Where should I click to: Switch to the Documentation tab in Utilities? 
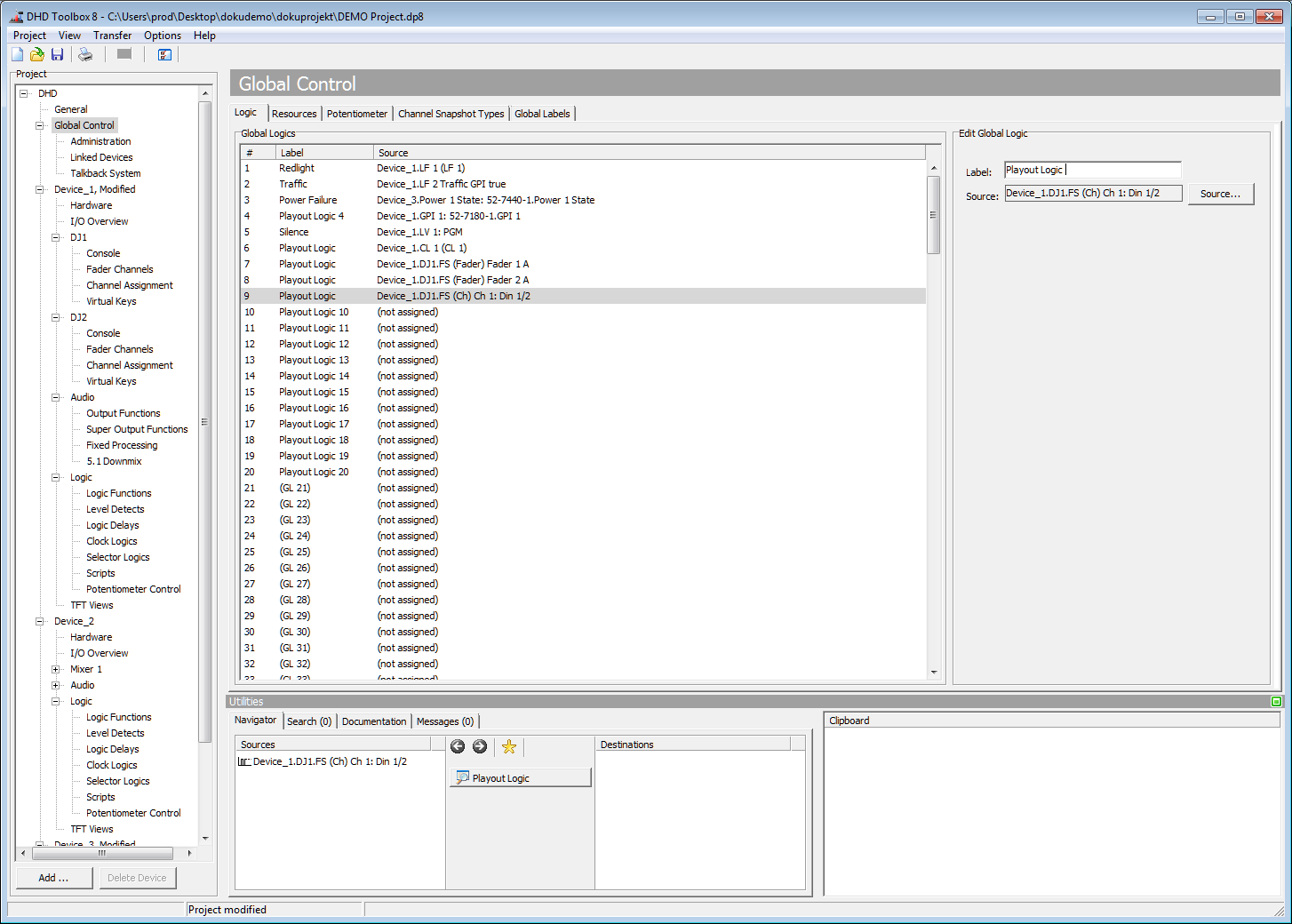[373, 721]
